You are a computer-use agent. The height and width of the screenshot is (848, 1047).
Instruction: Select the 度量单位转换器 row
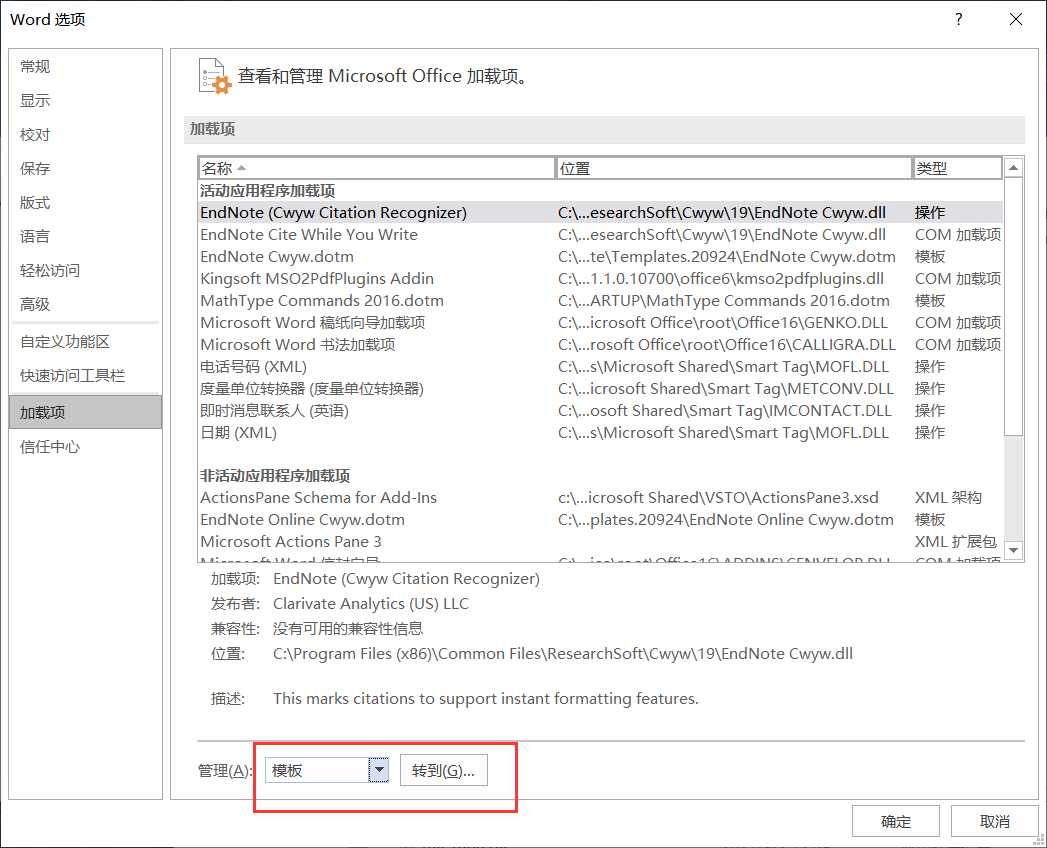click(600, 389)
